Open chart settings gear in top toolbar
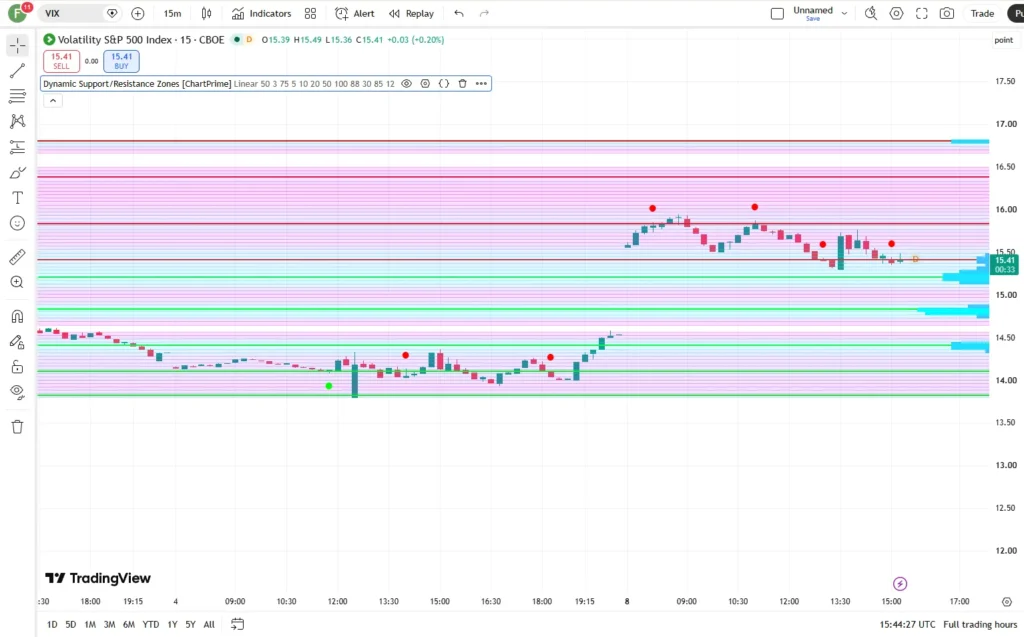 897,13
